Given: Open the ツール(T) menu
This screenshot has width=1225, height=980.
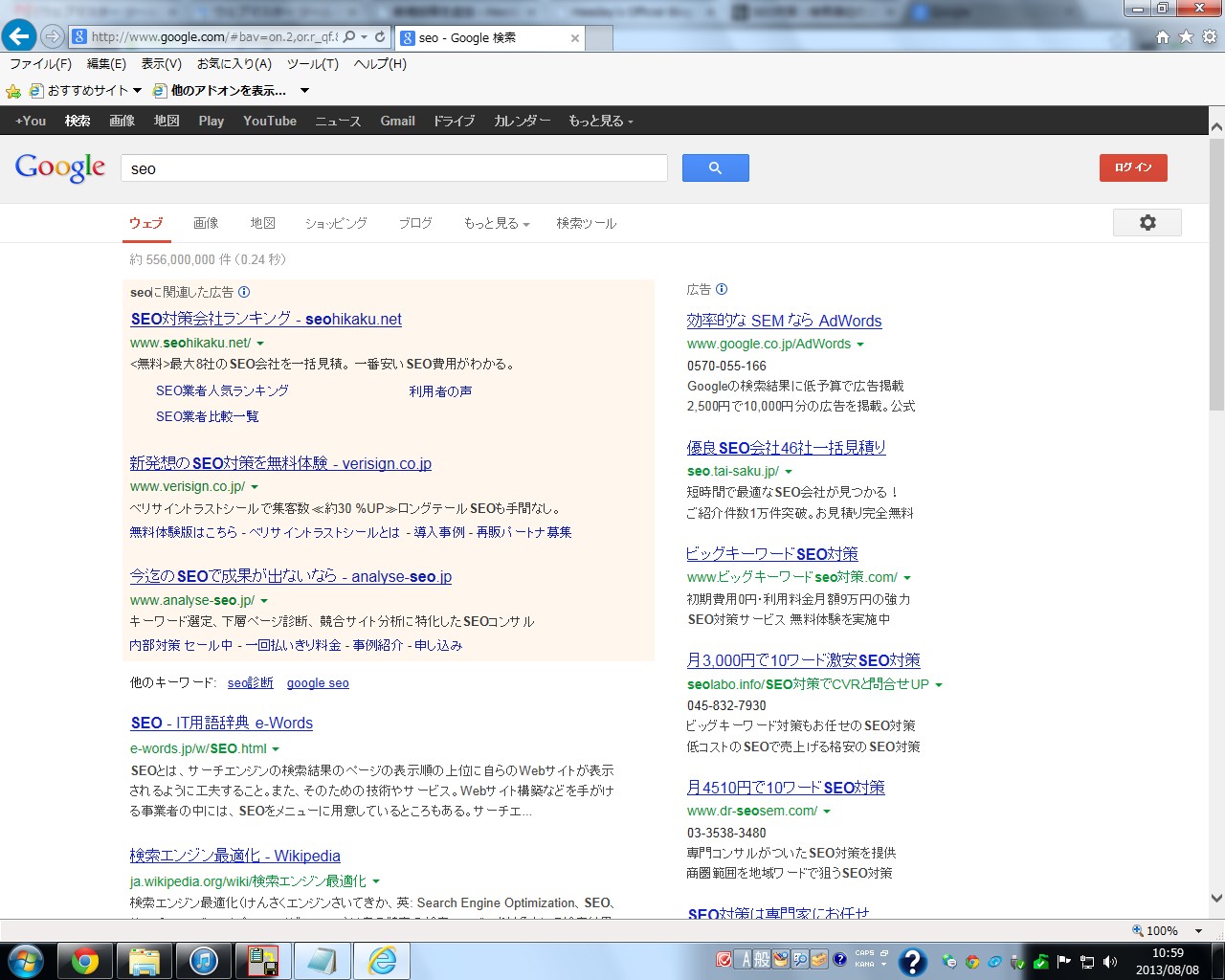Looking at the screenshot, I should [x=313, y=64].
